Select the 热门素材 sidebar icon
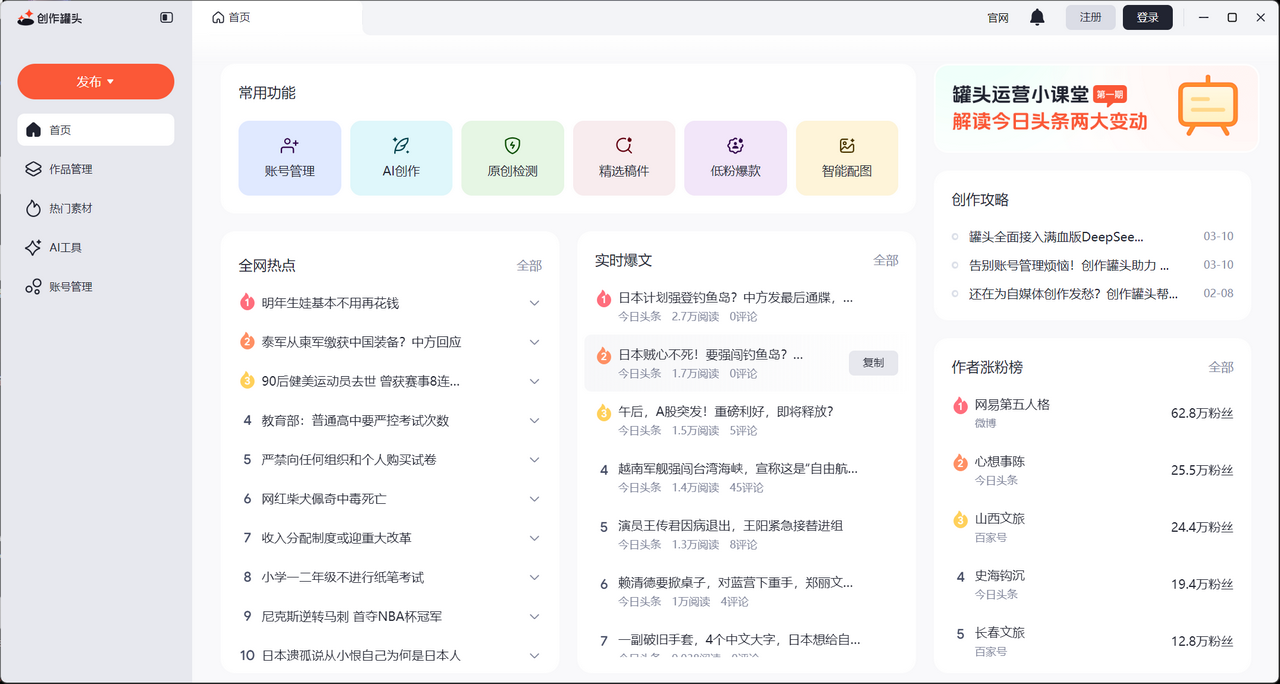The width and height of the screenshot is (1280, 684). [60, 208]
